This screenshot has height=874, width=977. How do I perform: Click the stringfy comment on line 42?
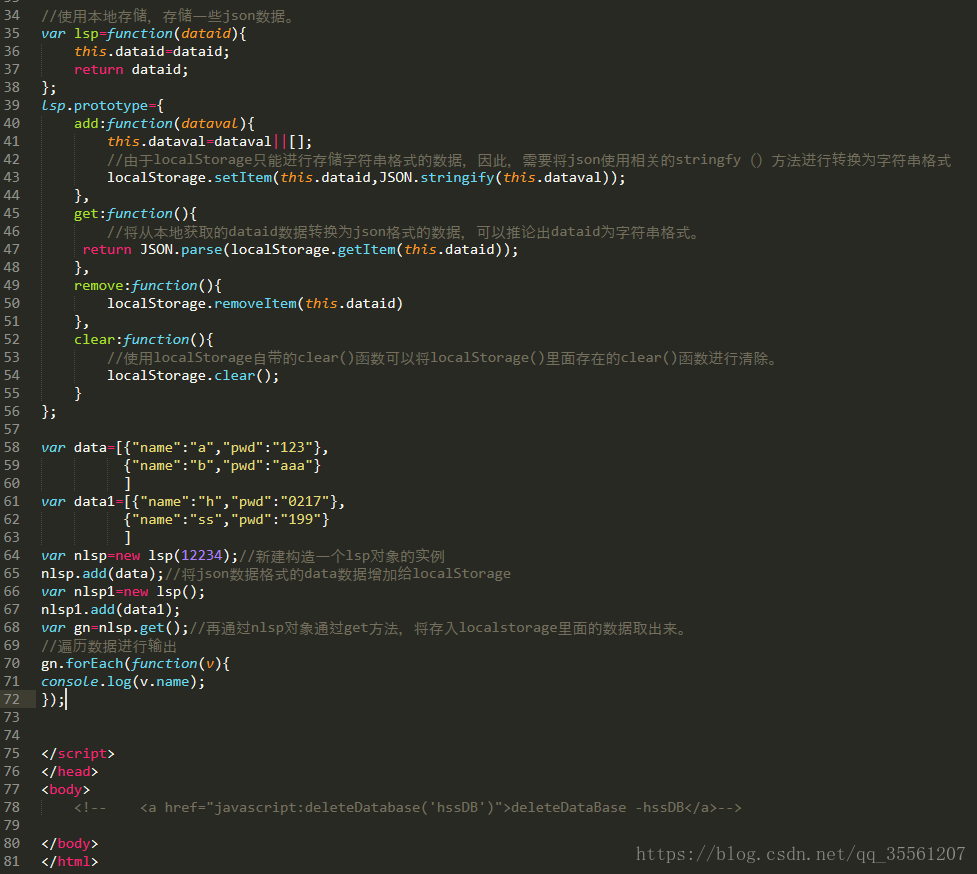(x=529, y=160)
